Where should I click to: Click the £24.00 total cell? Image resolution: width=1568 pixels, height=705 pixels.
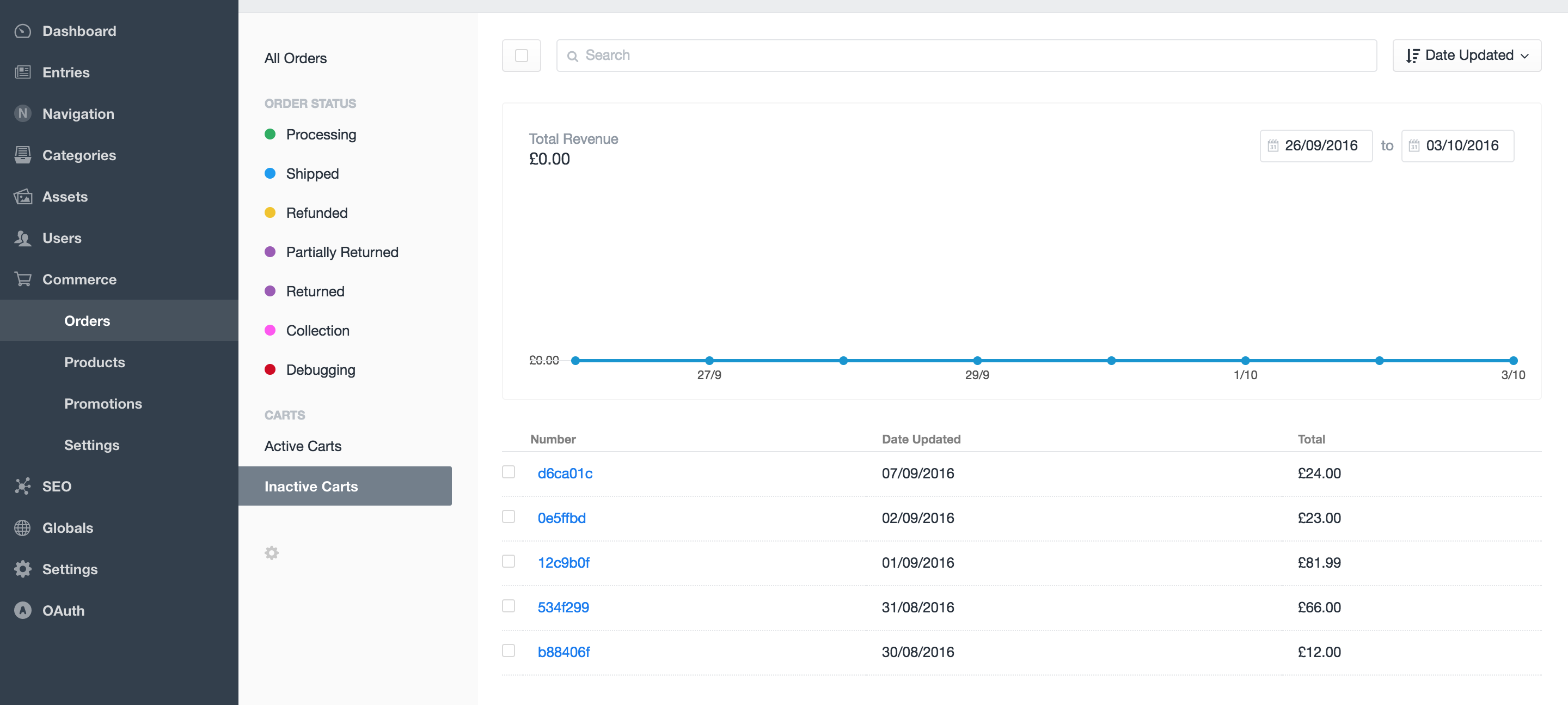click(x=1319, y=473)
